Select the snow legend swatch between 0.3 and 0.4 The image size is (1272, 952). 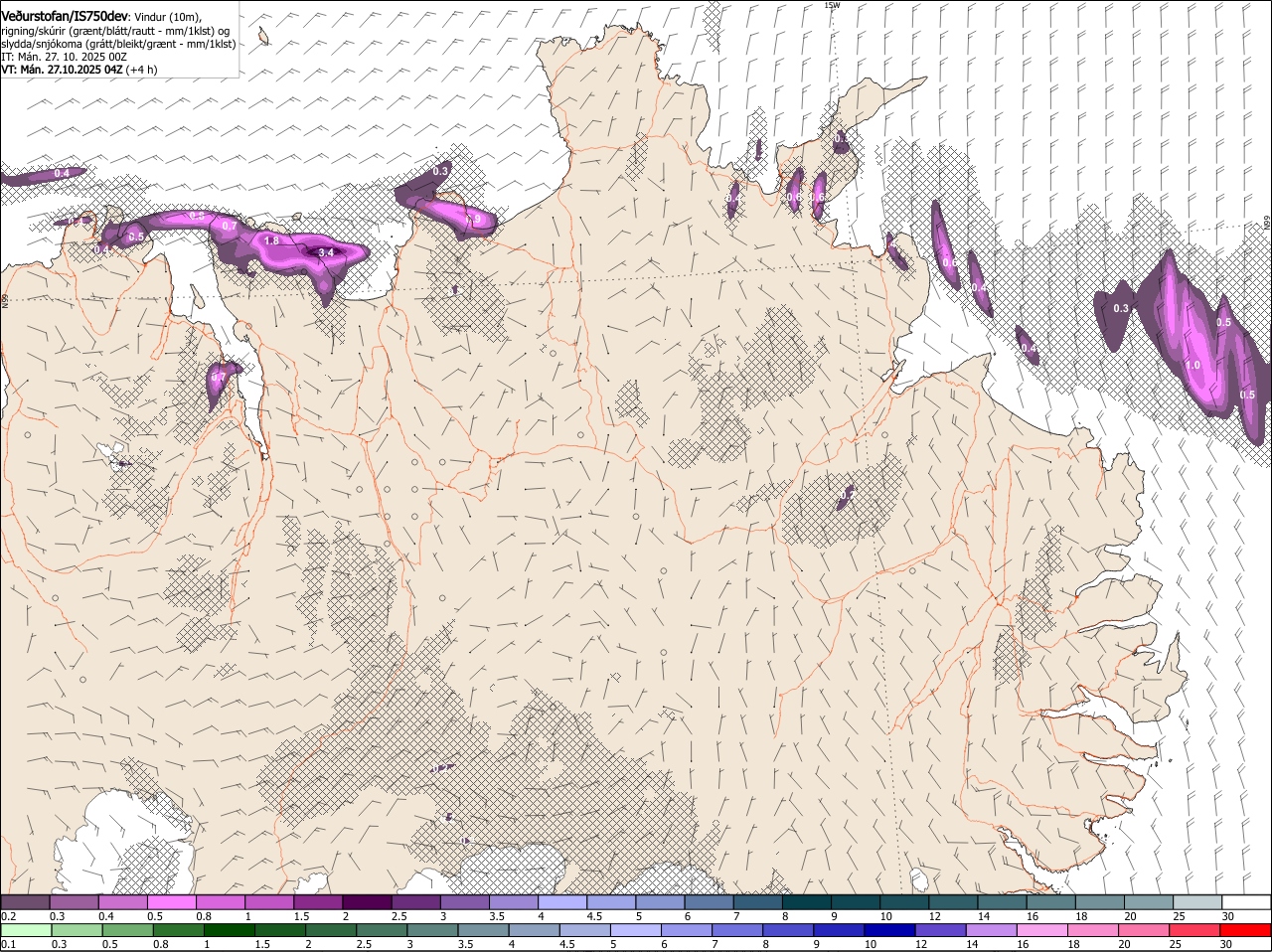pyautogui.click(x=75, y=901)
